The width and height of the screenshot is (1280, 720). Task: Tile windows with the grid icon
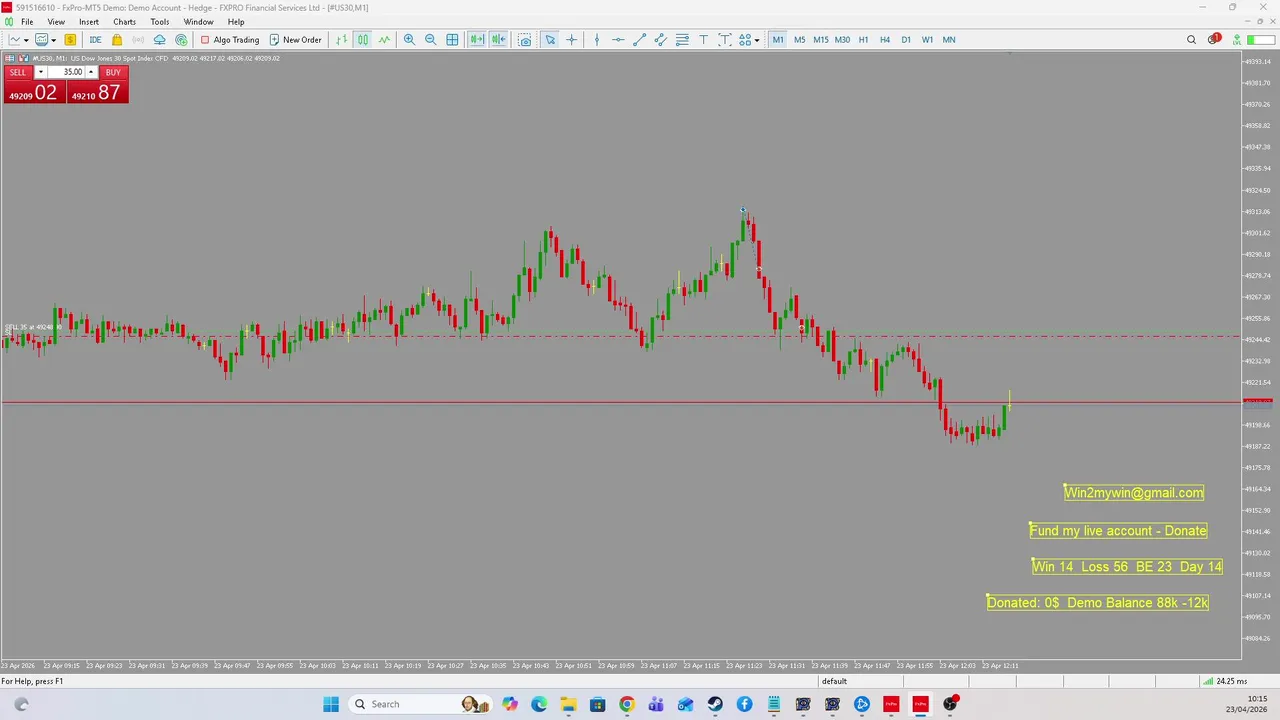coord(452,40)
